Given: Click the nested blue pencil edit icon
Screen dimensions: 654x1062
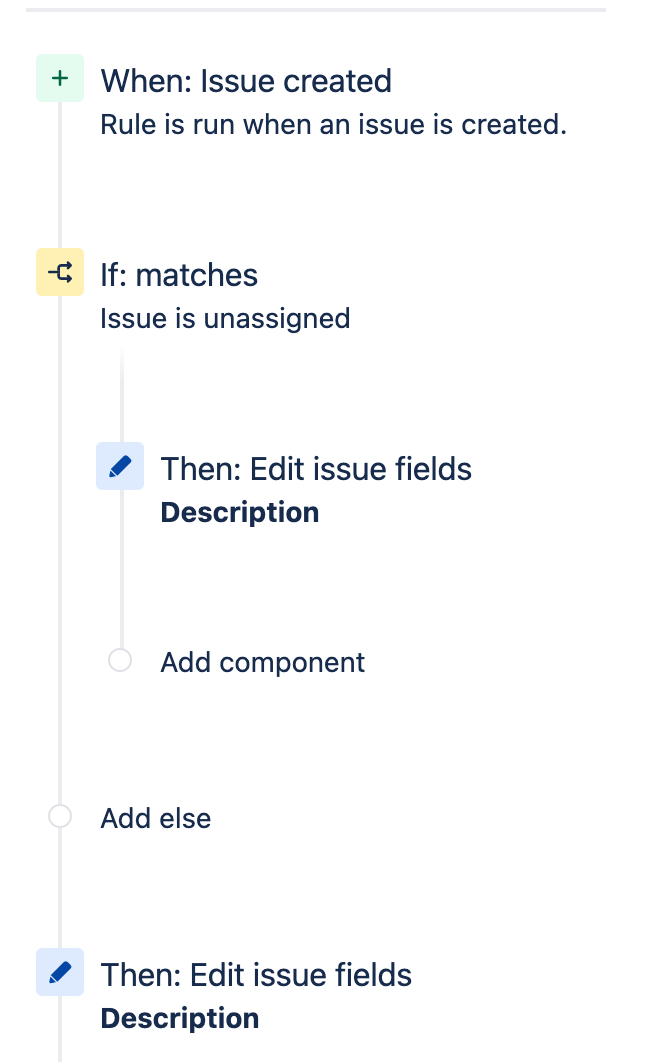Looking at the screenshot, I should (x=120, y=466).
